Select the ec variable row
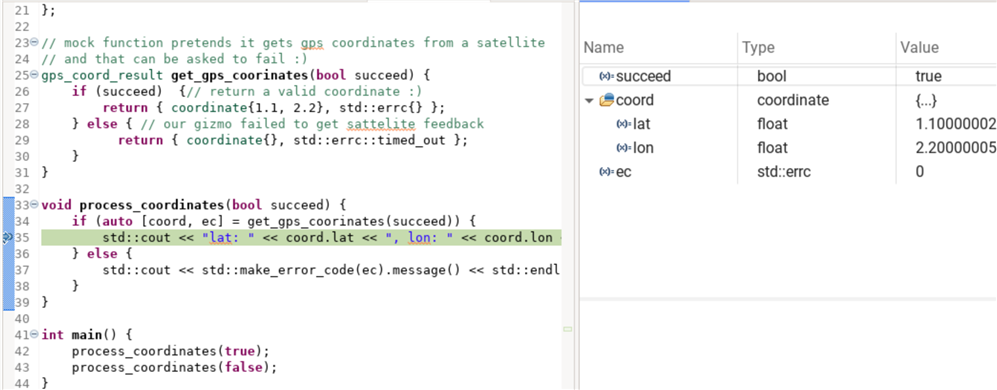The width and height of the screenshot is (997, 390). pyautogui.click(x=789, y=172)
